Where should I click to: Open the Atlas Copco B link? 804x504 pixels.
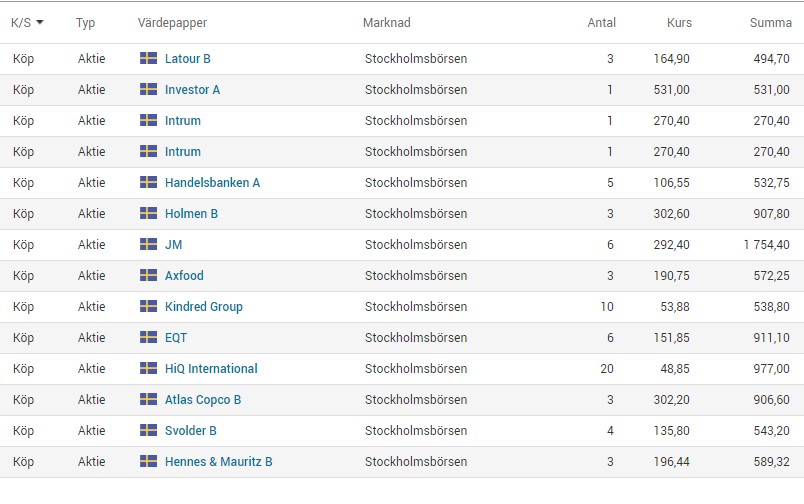click(x=203, y=399)
